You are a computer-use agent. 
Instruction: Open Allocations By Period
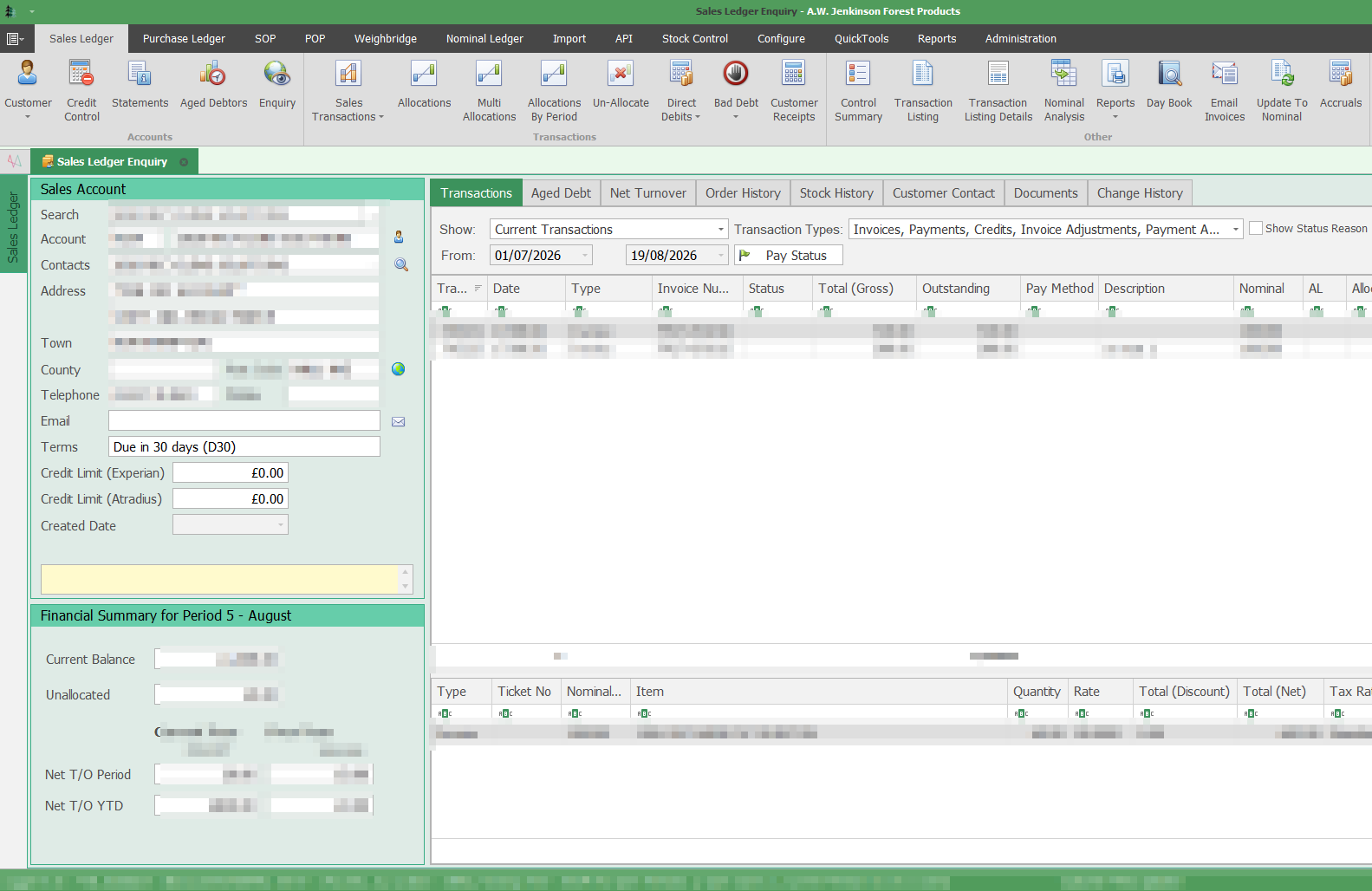point(554,89)
